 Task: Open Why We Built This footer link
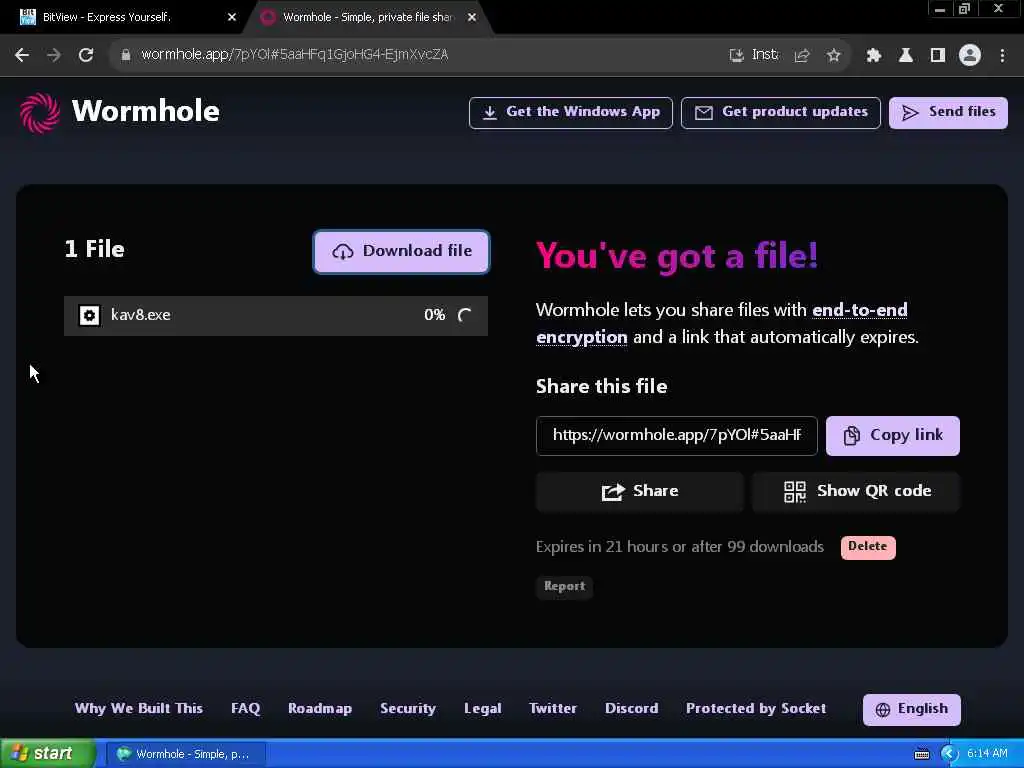point(138,709)
